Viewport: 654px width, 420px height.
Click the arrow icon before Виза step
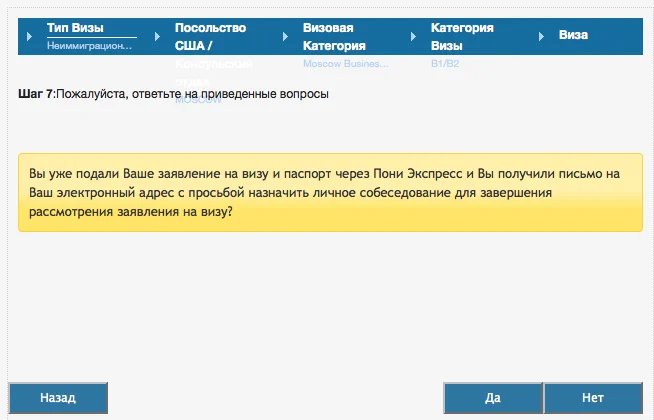pos(541,36)
